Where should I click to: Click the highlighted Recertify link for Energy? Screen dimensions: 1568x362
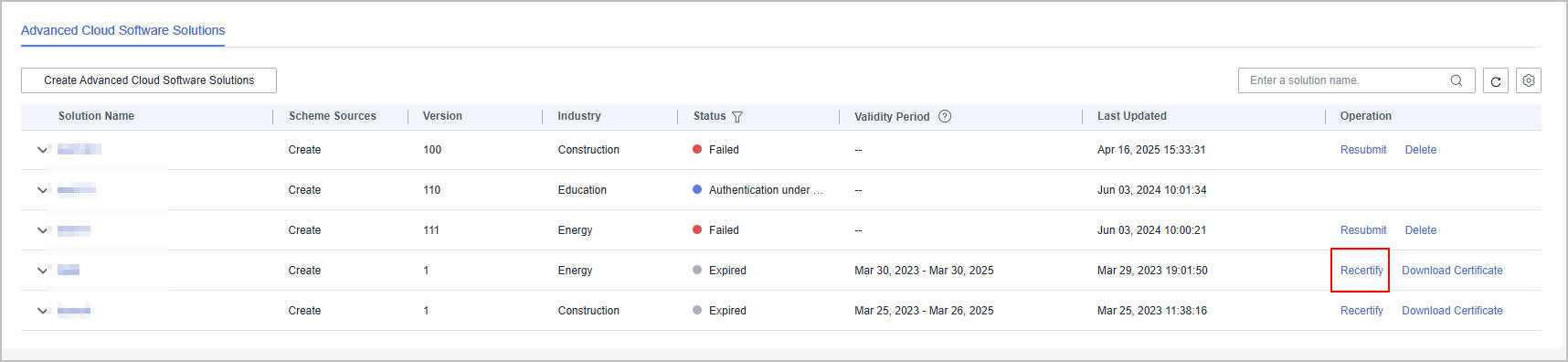(x=1361, y=271)
